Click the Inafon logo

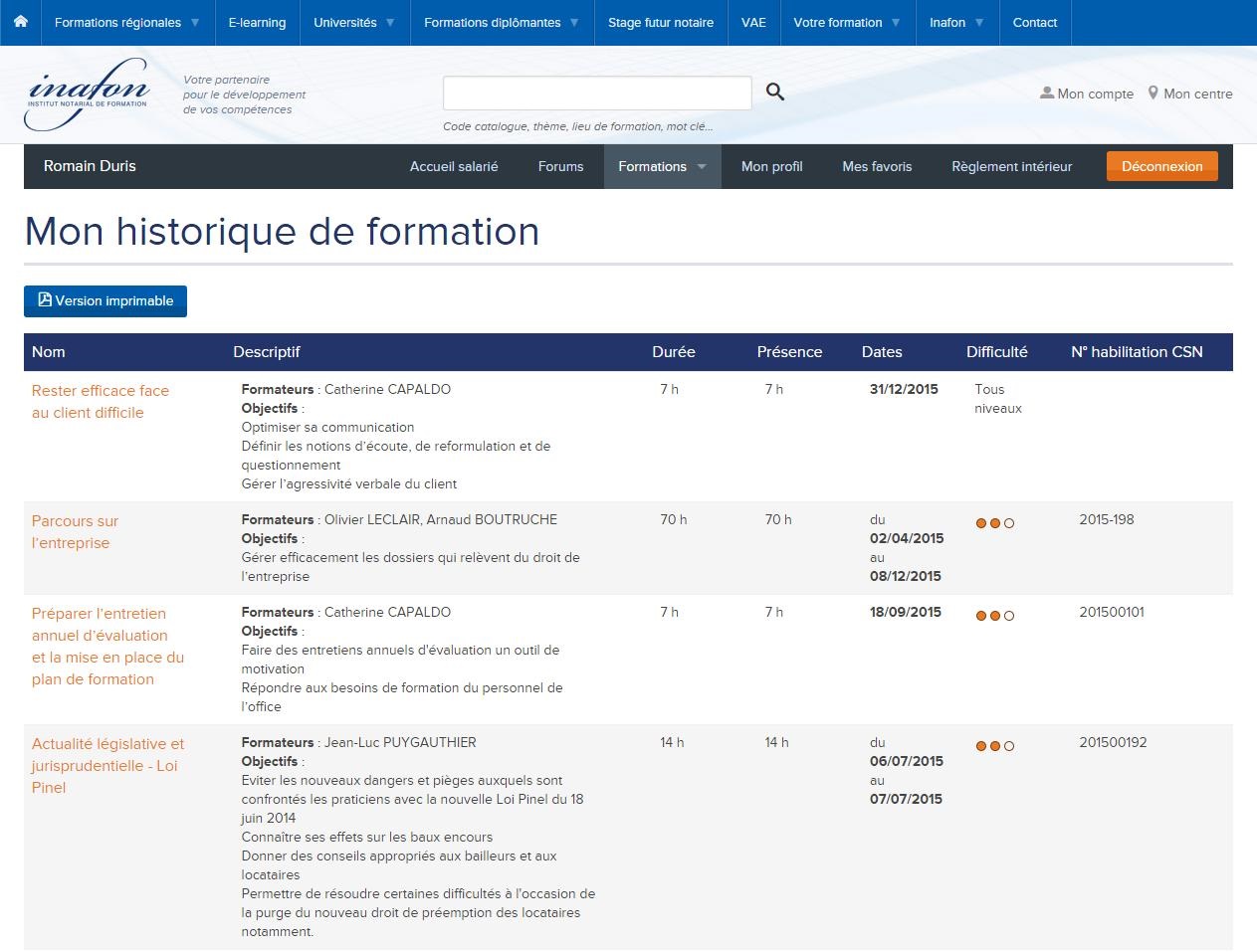[x=87, y=93]
